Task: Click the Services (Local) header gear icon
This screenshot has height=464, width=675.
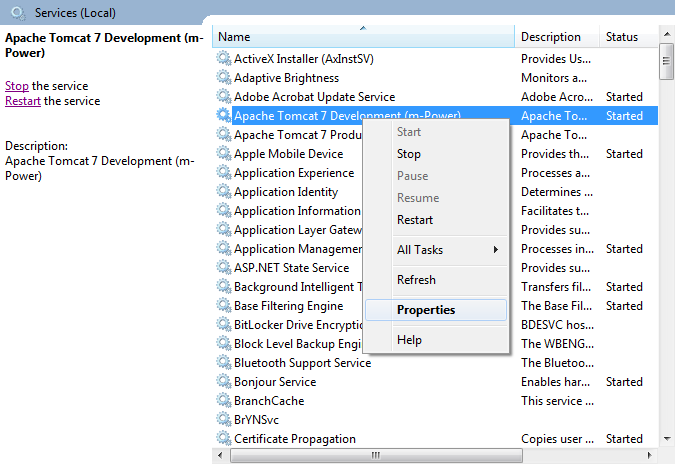Action: pyautogui.click(x=19, y=13)
